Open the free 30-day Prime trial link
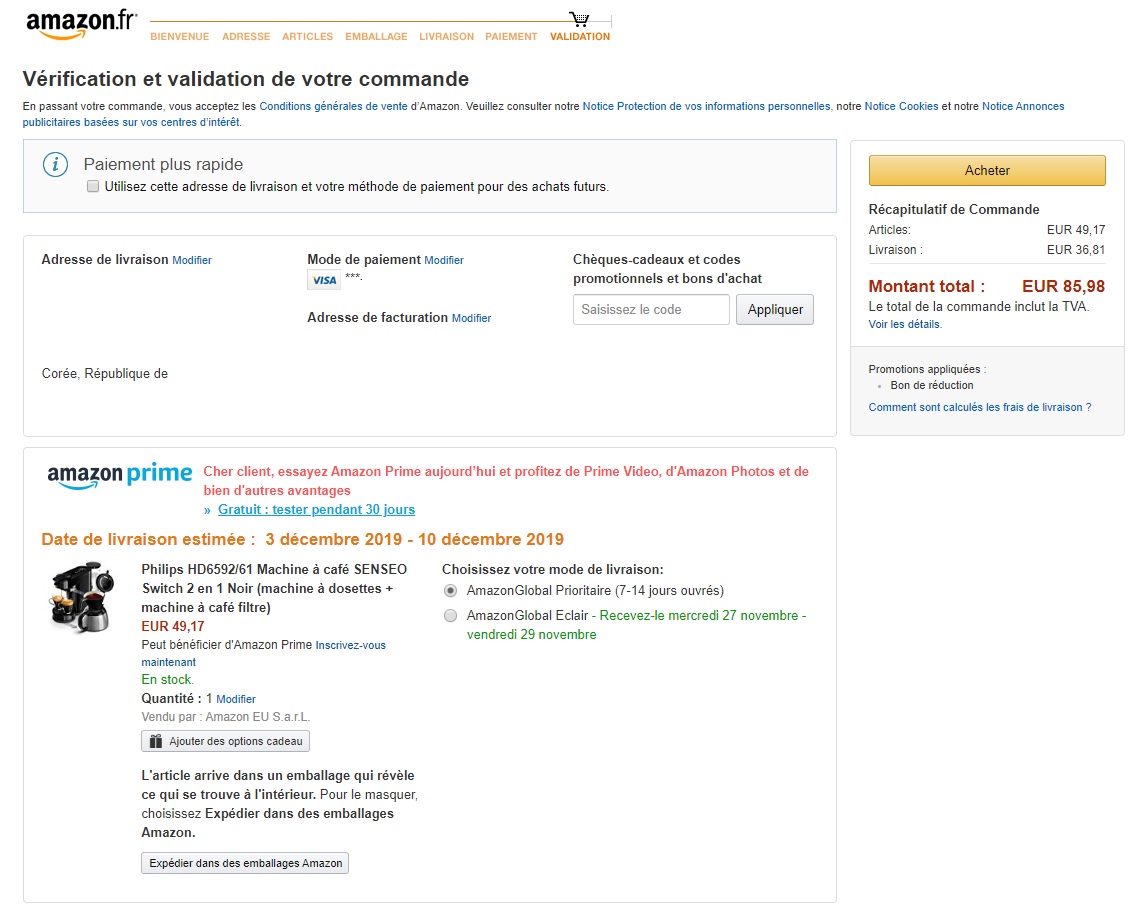1137x909 pixels. pyautogui.click(x=316, y=510)
